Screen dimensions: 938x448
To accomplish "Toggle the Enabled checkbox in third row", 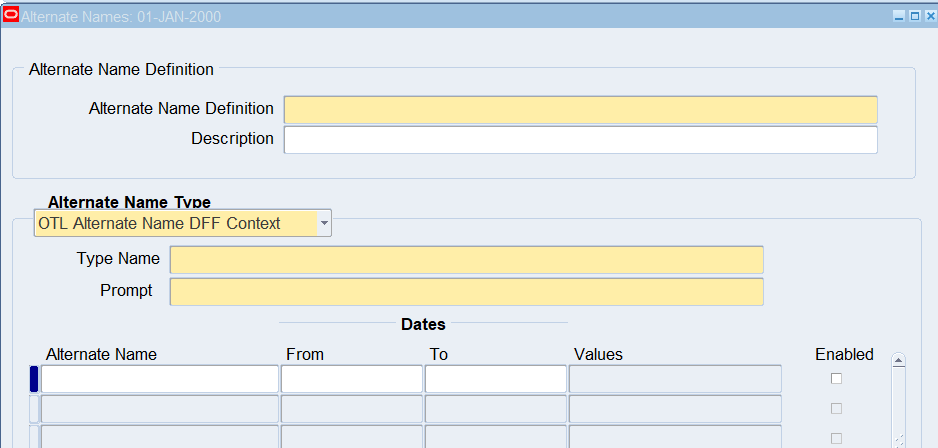I will click(x=837, y=438).
